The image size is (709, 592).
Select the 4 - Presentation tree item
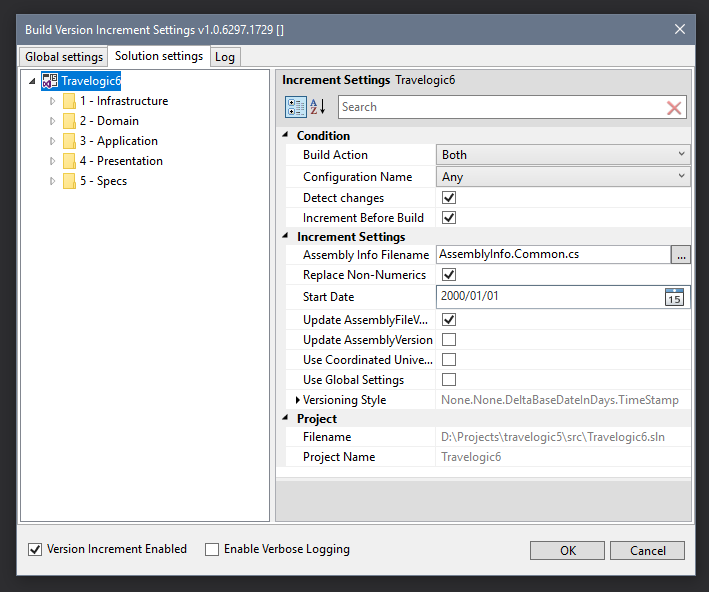[121, 161]
